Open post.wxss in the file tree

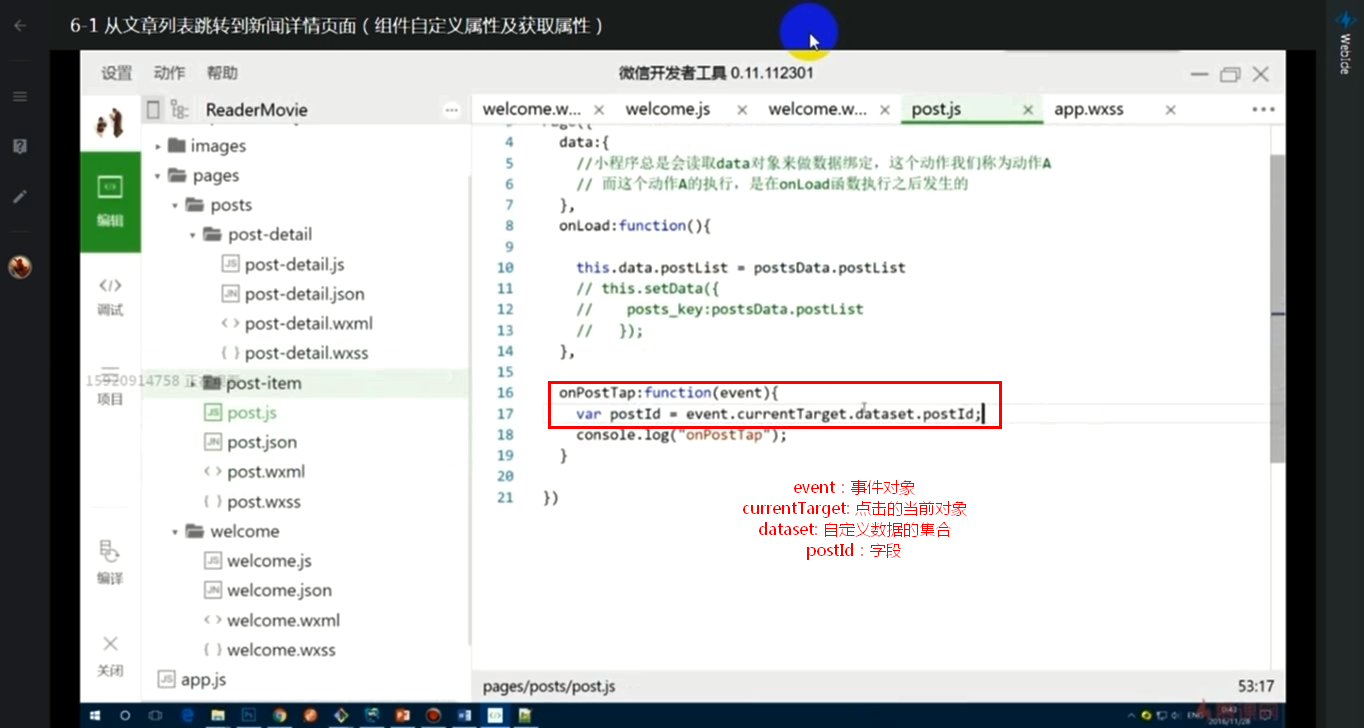click(264, 501)
